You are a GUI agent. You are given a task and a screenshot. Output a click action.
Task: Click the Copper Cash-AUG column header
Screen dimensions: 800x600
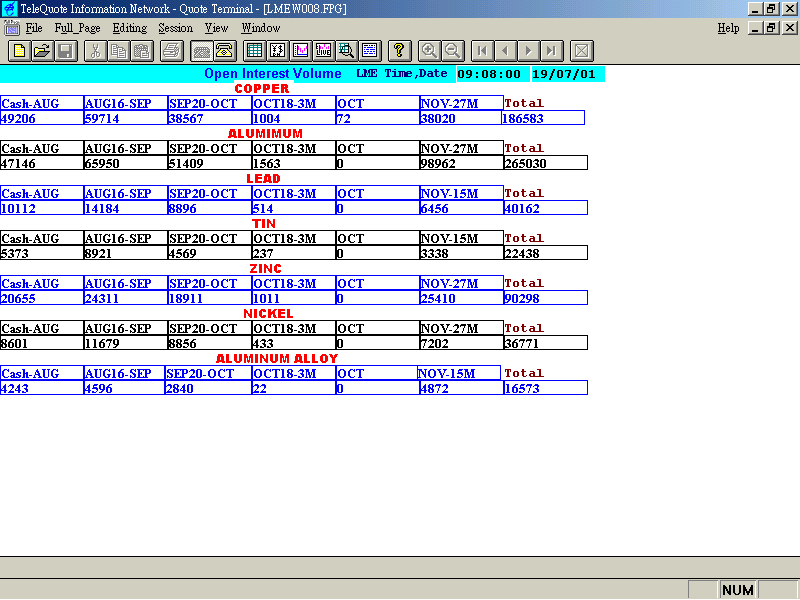point(30,103)
